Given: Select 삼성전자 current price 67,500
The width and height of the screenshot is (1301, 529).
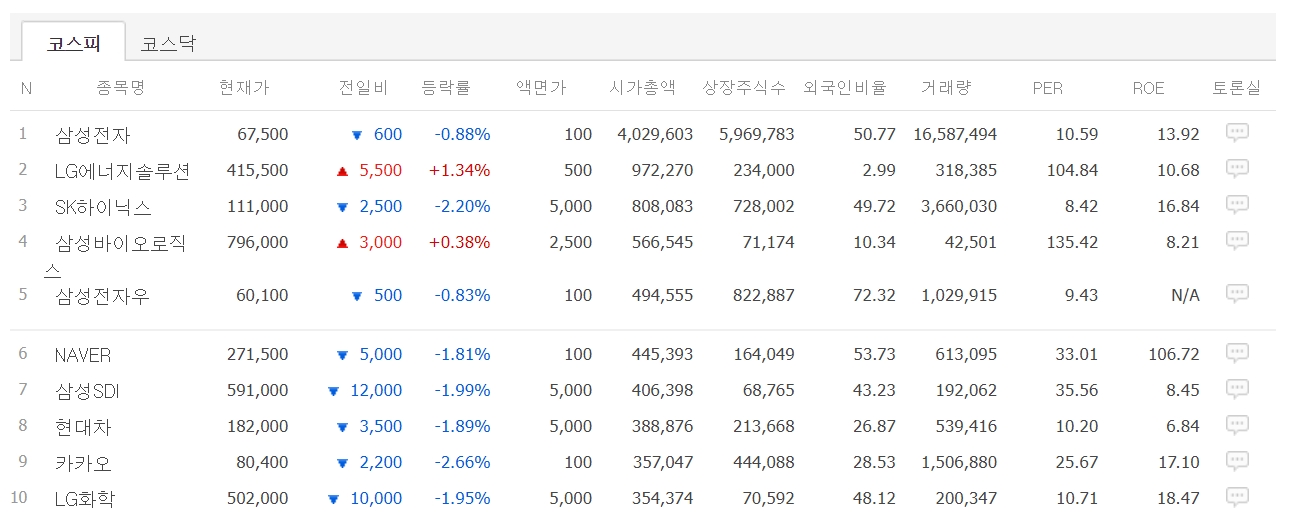Looking at the screenshot, I should (x=263, y=134).
